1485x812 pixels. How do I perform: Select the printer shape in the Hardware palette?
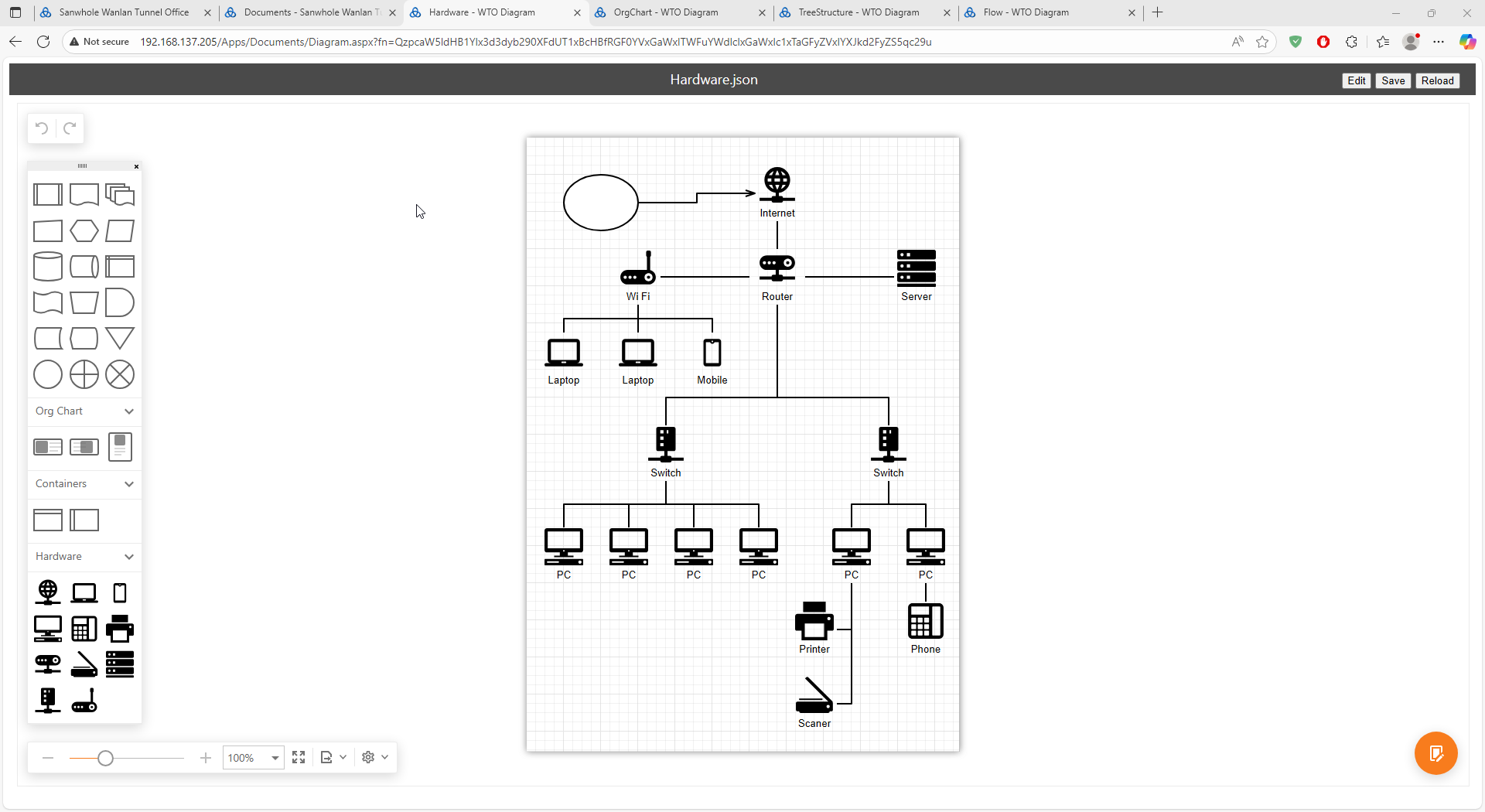pos(120,629)
